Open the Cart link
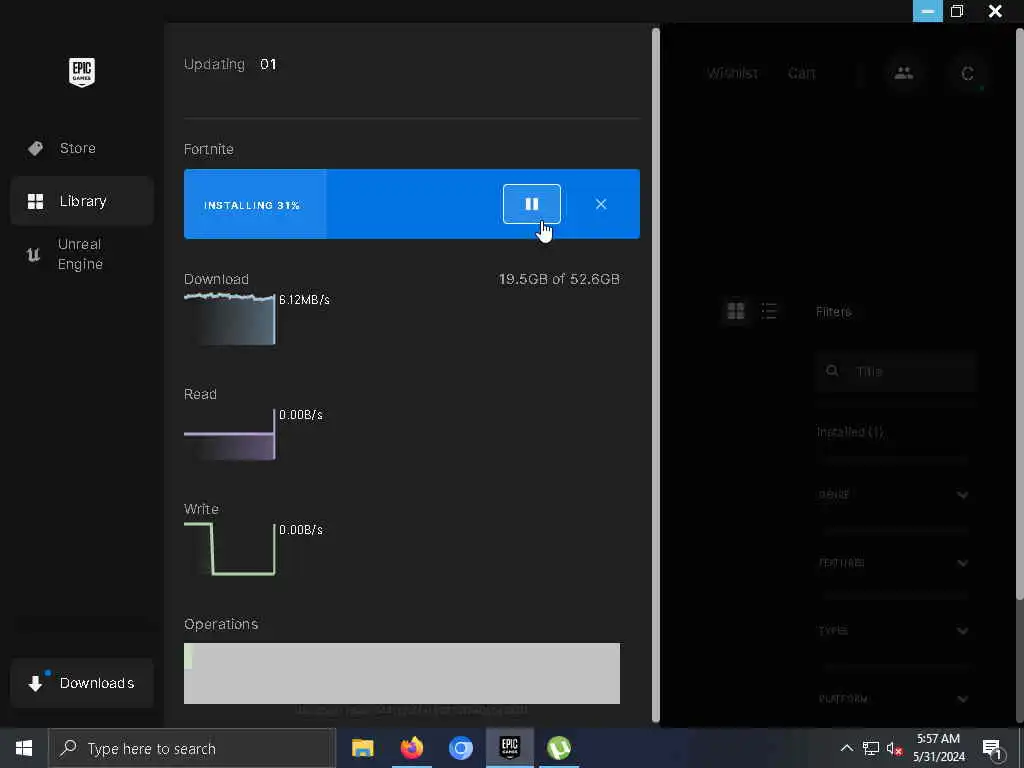Image resolution: width=1024 pixels, height=768 pixels. 801,73
